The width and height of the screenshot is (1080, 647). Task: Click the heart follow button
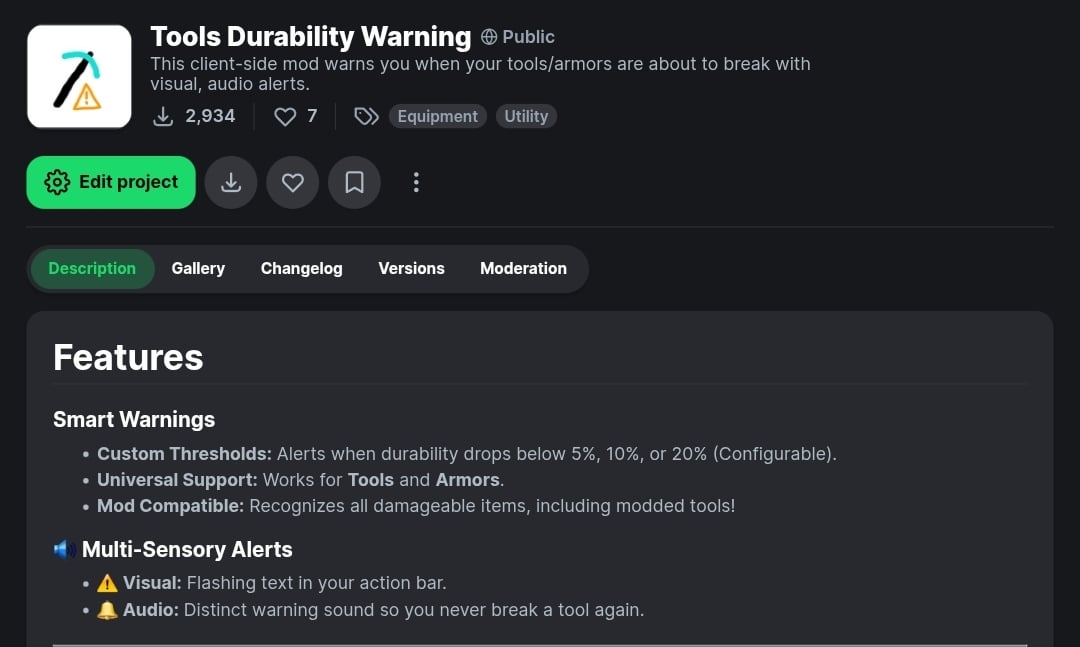coord(293,182)
